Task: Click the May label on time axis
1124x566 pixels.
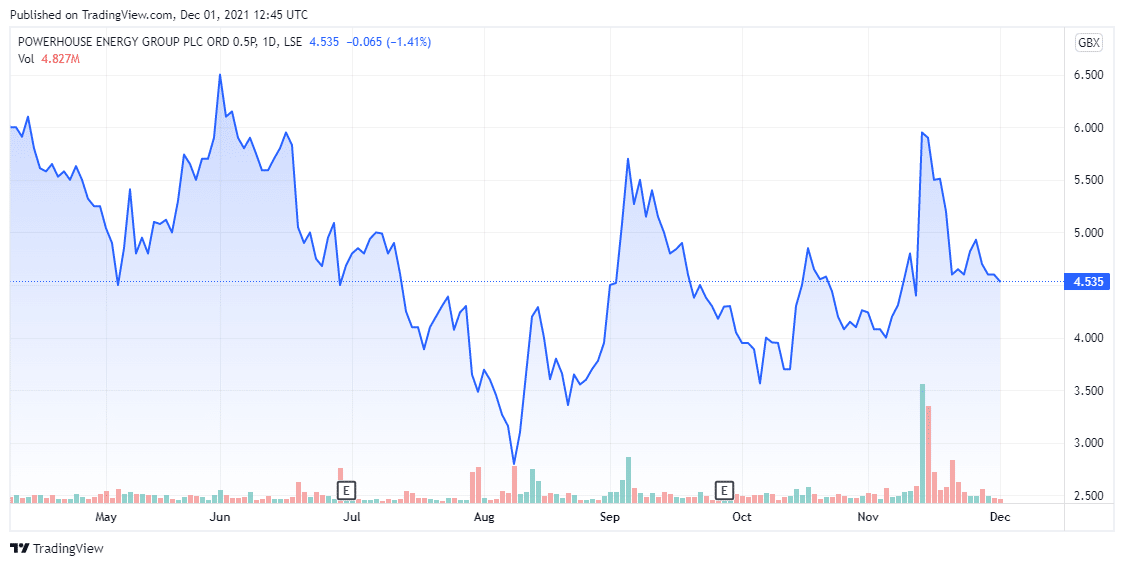Action: tap(106, 516)
